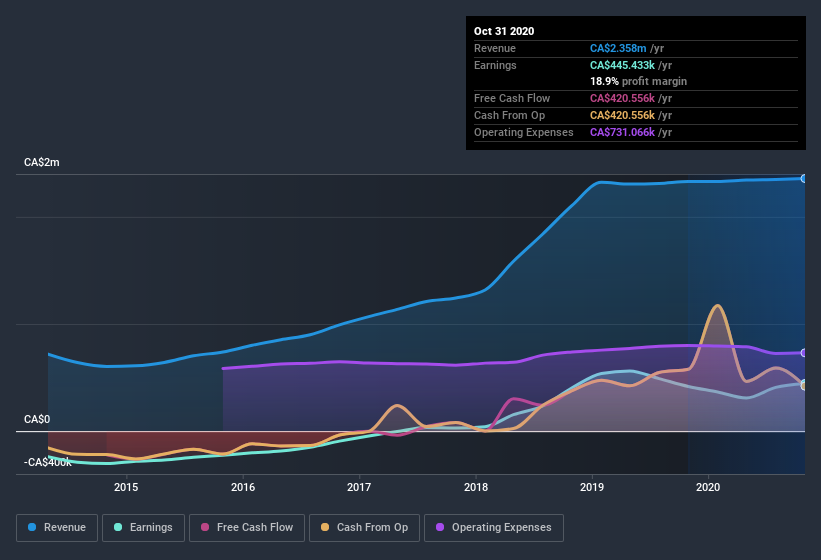821x560 pixels.
Task: Toggle the Free Cash Flow legend button
Action: click(x=247, y=528)
